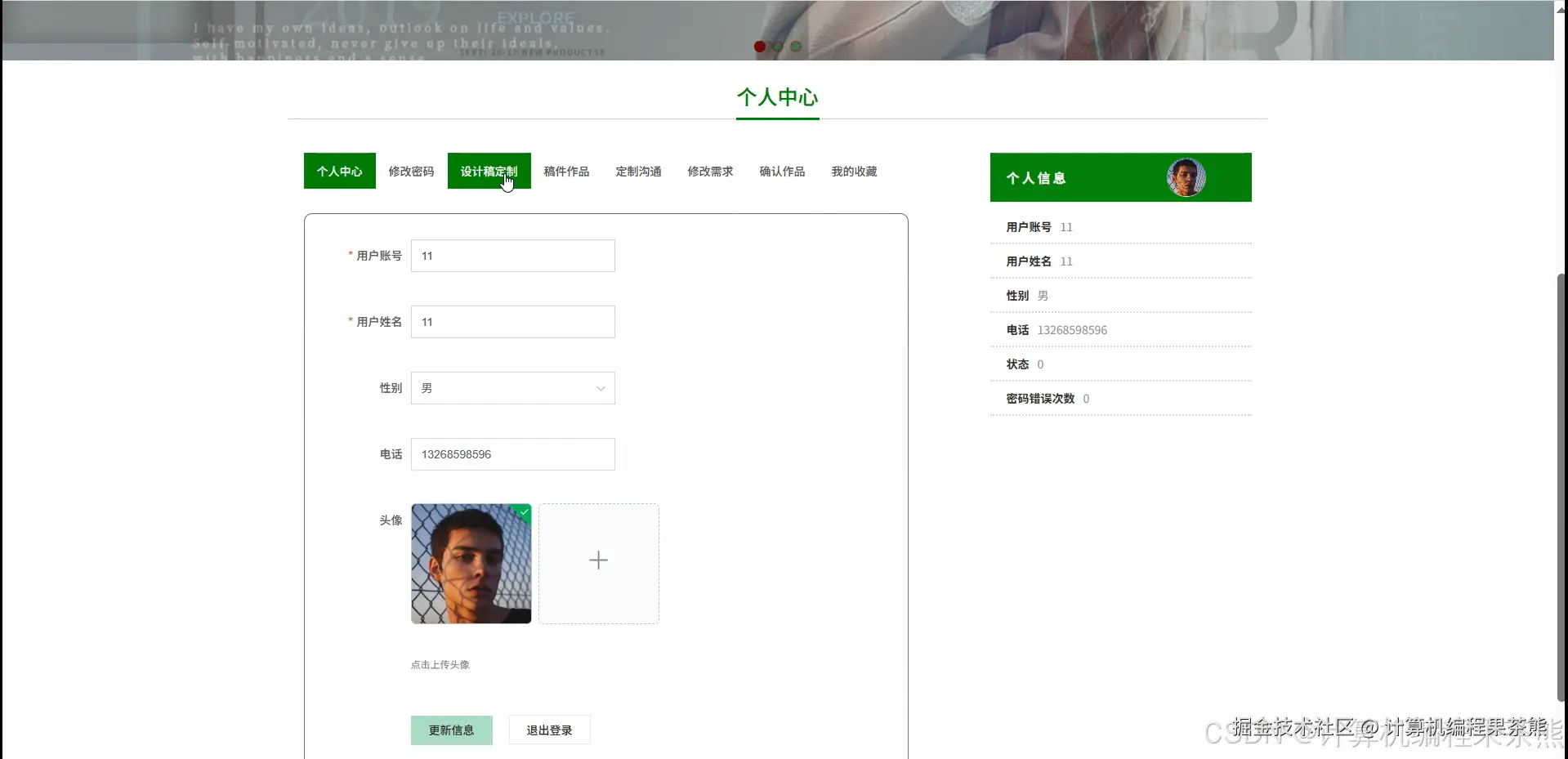Click the green checkmark on the avatar thumbnail
Screen dimensions: 1568x759
522,511
